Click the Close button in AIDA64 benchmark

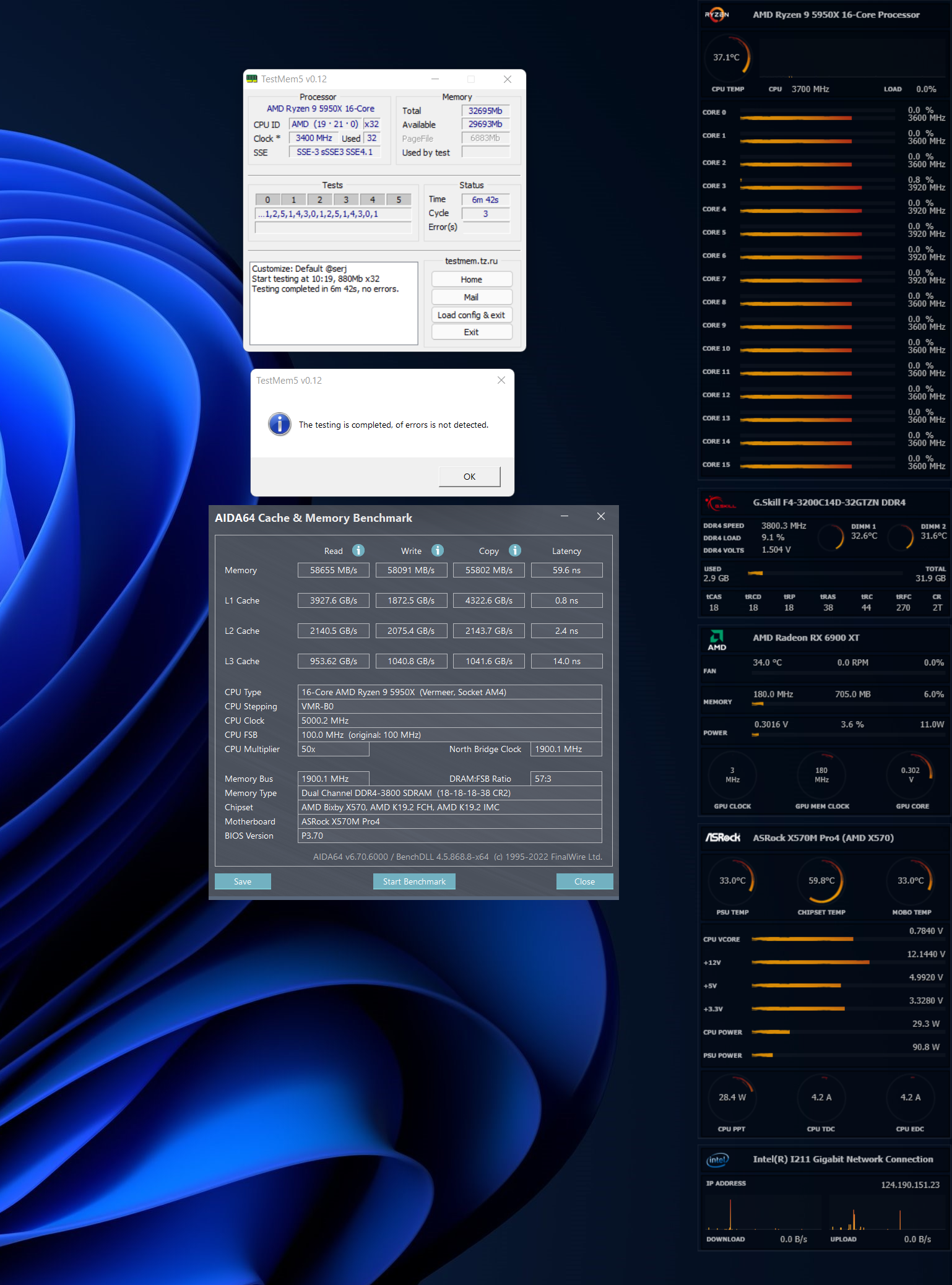[584, 881]
